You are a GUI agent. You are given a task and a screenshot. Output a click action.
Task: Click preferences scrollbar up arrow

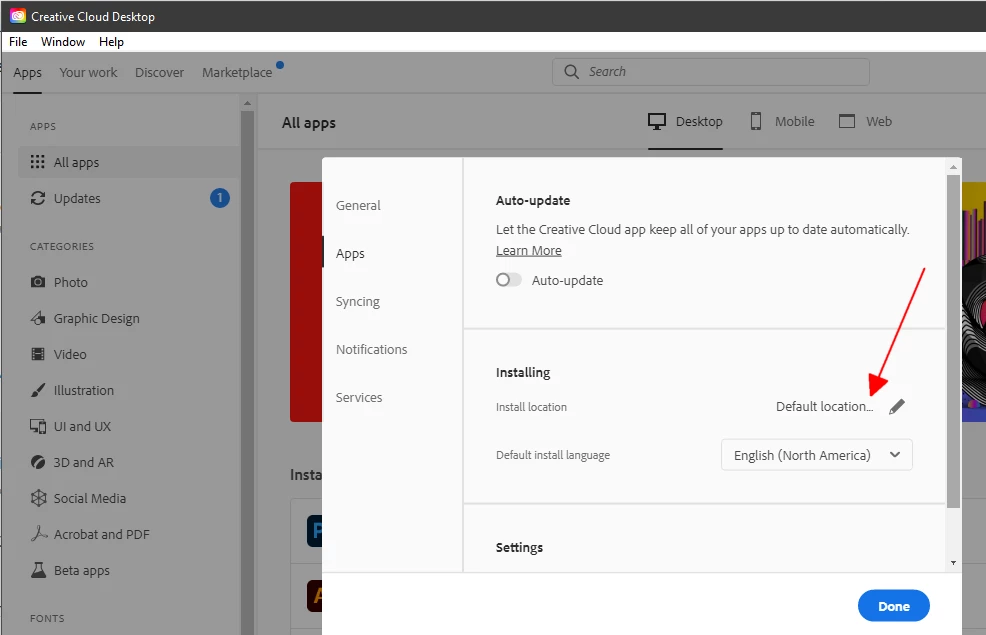click(x=953, y=167)
